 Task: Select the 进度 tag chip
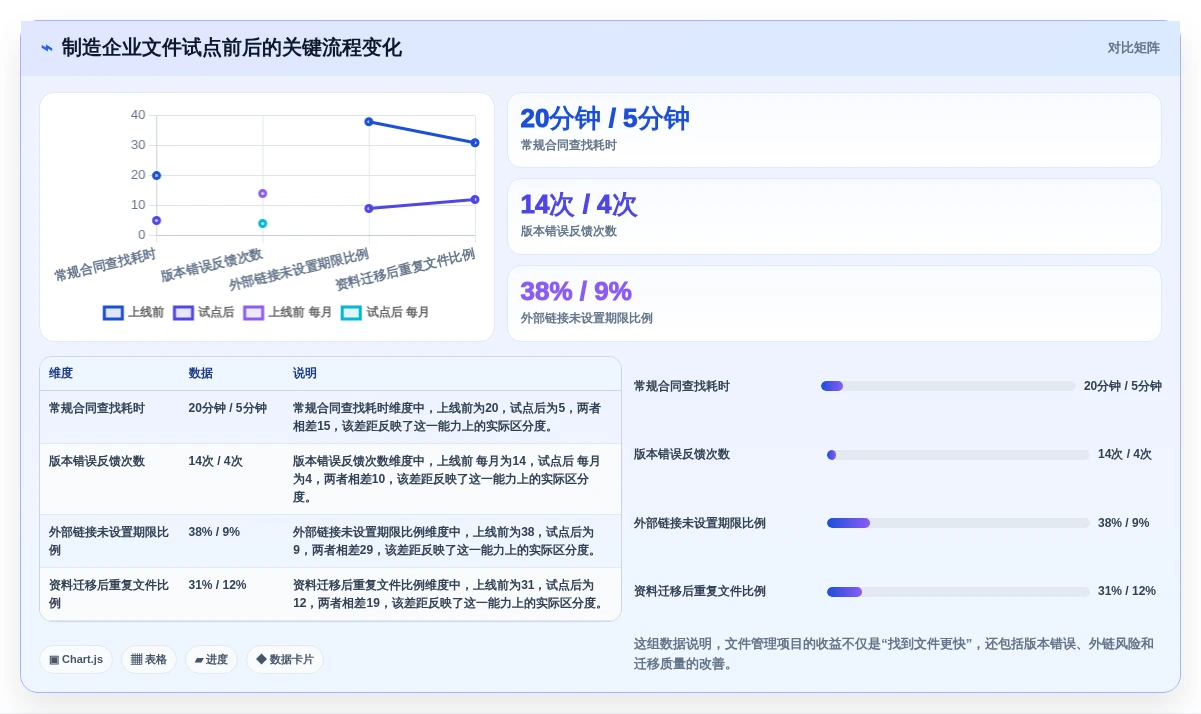click(211, 659)
